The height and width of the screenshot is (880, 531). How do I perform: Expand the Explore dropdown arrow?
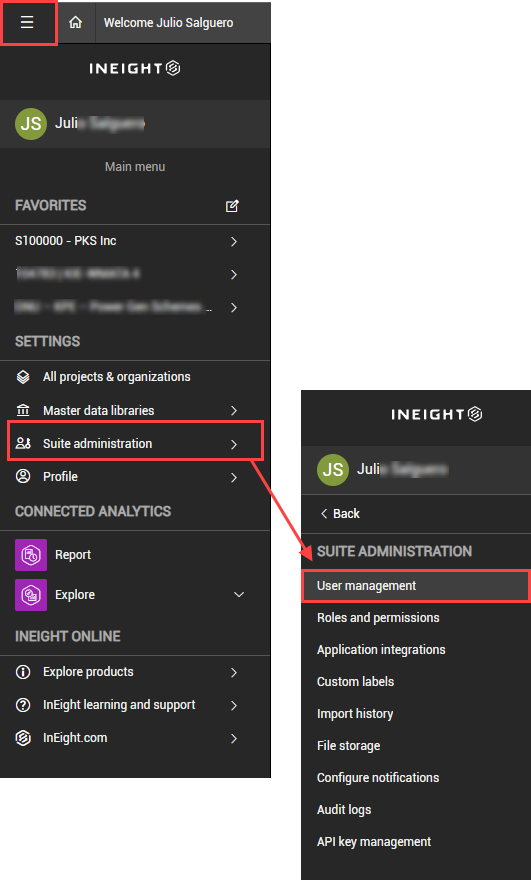point(239,595)
